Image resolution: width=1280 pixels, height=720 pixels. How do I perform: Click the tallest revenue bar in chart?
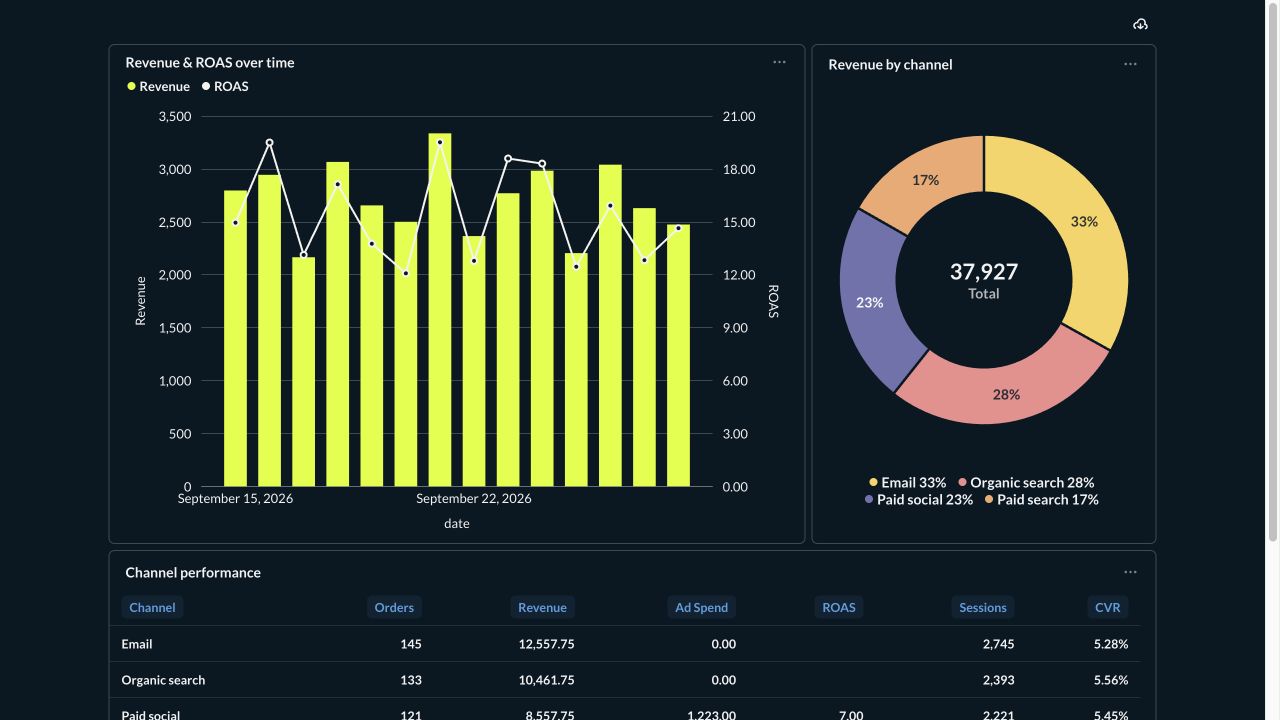coord(440,310)
